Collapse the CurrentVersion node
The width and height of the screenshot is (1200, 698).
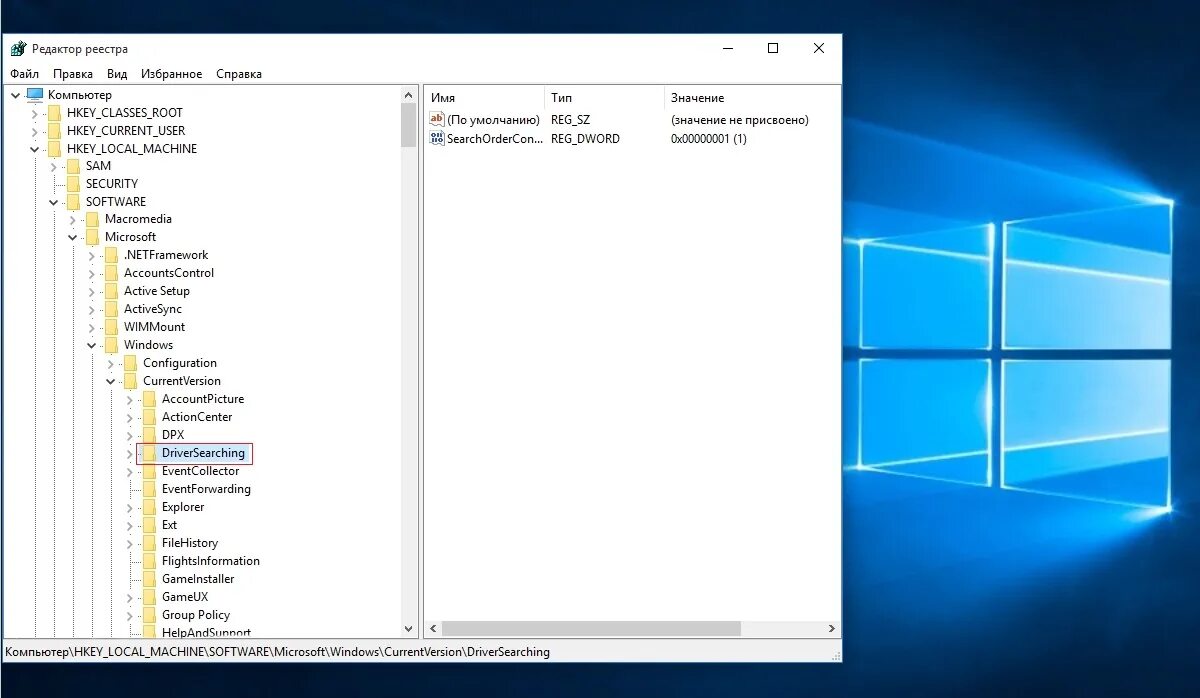coord(110,381)
